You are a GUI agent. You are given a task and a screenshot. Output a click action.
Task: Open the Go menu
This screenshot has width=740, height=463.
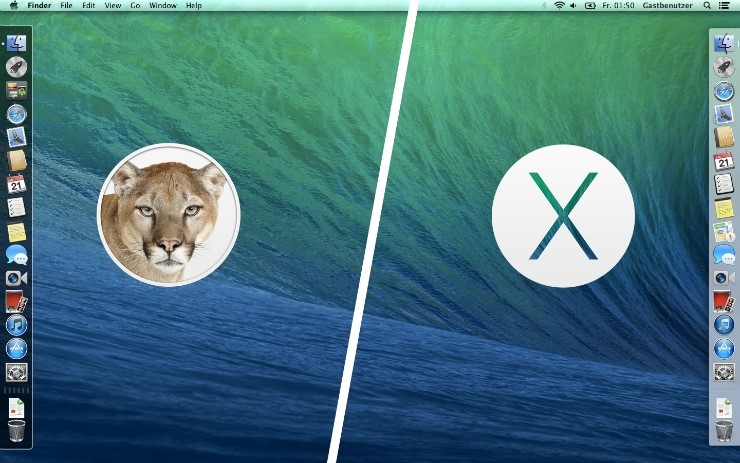tap(135, 6)
